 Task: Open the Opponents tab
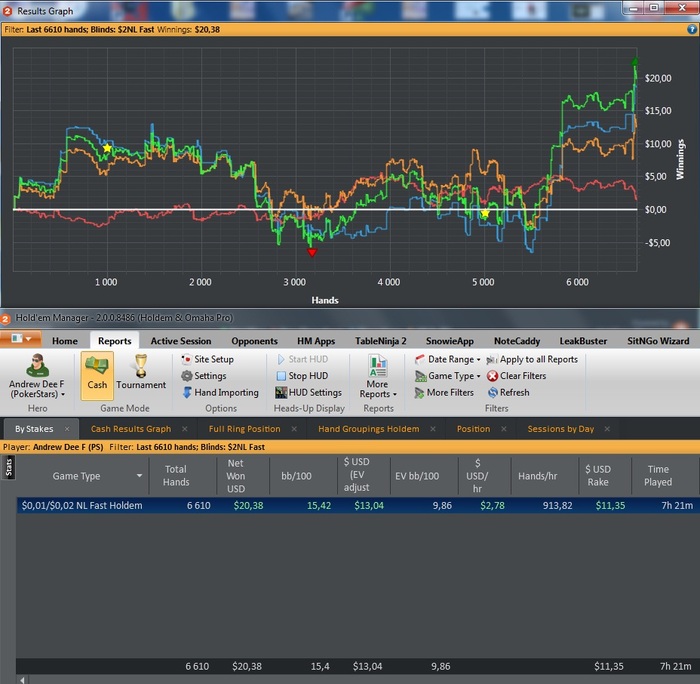coord(254,341)
